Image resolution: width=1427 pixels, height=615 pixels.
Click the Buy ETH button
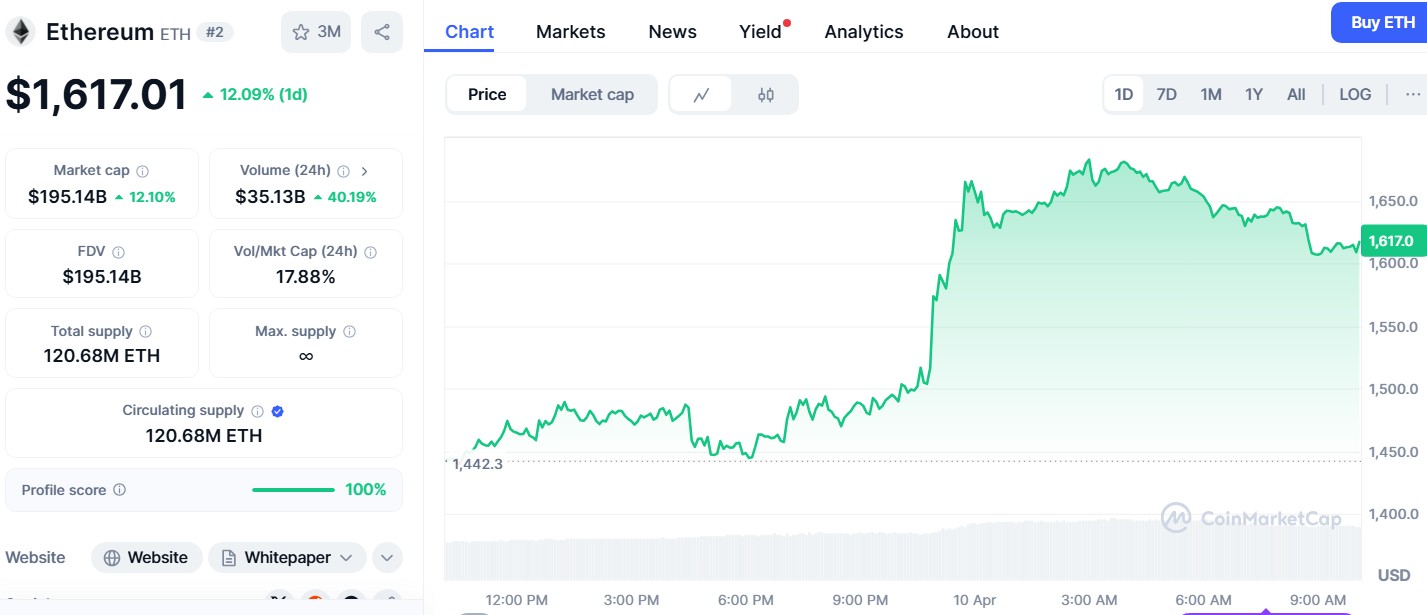(1382, 22)
